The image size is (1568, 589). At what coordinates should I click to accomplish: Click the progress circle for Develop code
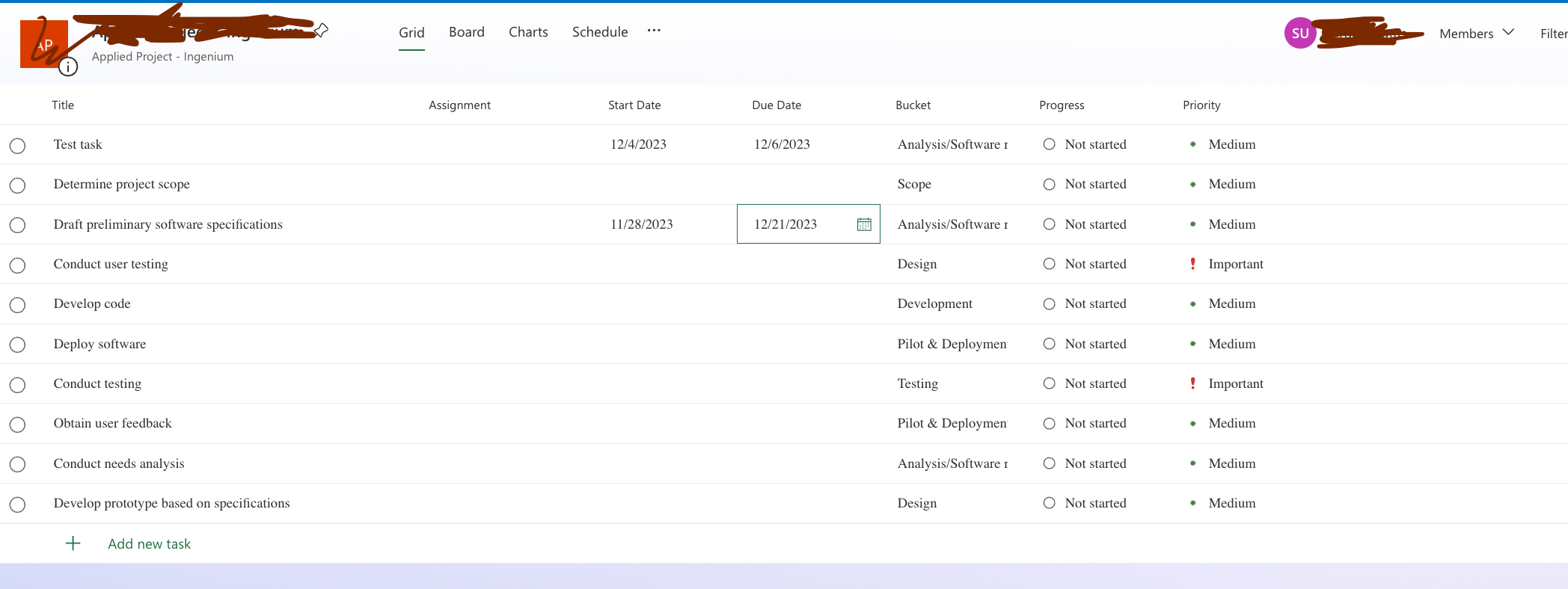[x=1050, y=303]
